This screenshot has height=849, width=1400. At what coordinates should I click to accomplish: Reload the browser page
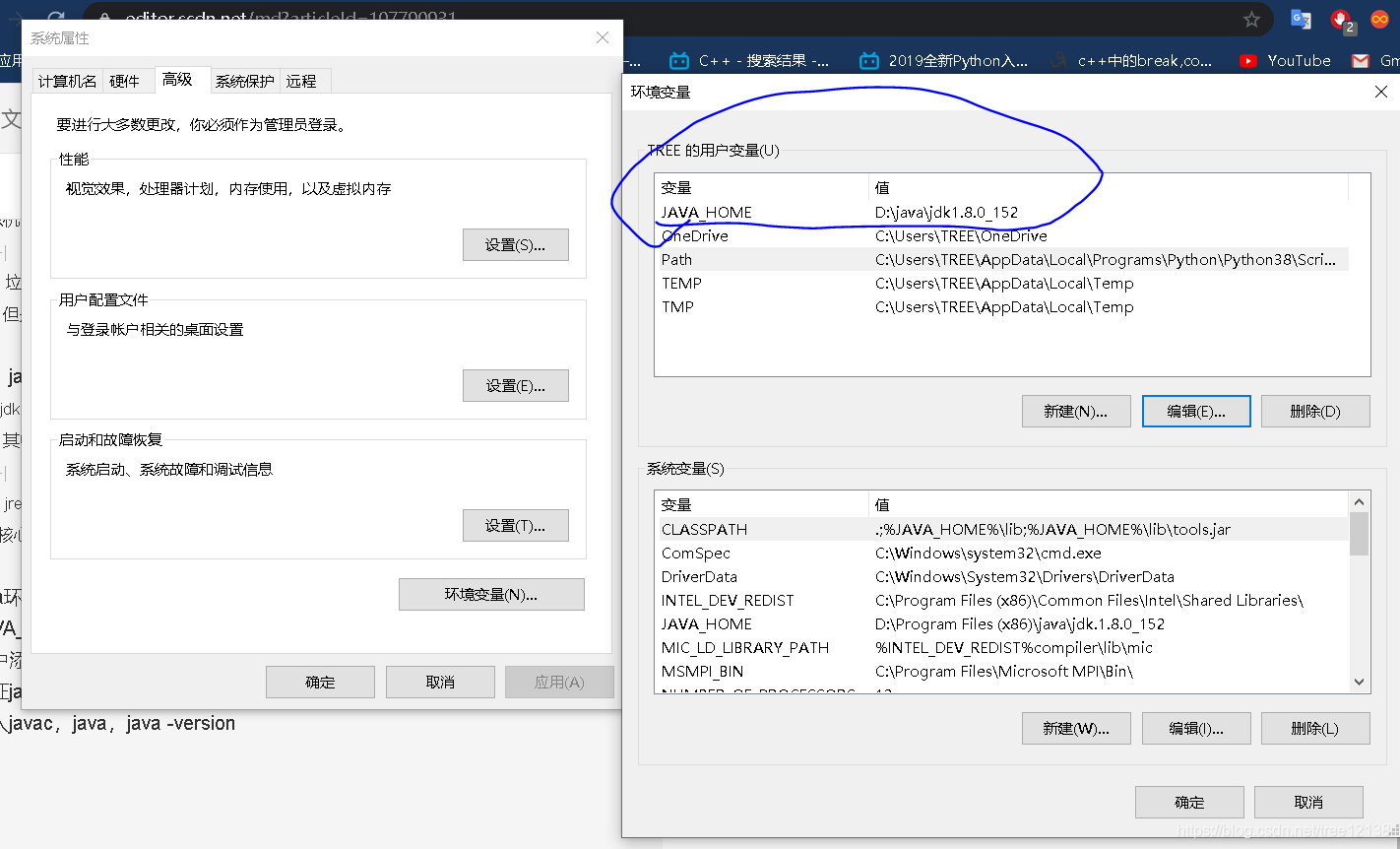[56, 19]
